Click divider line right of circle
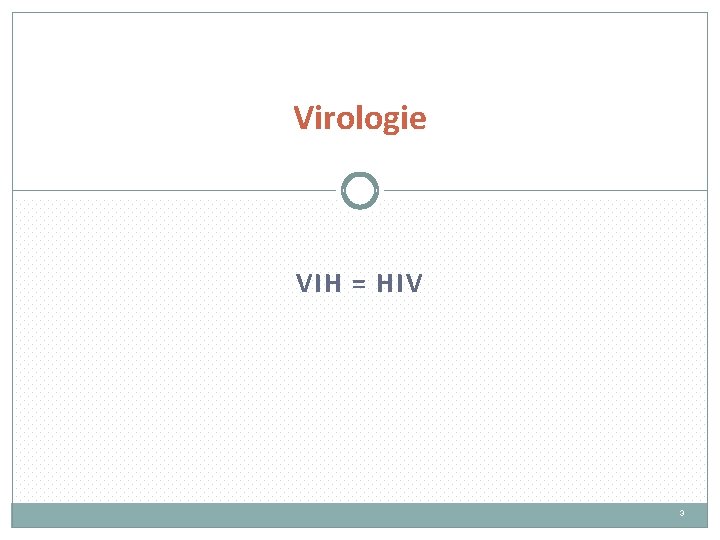The width and height of the screenshot is (720, 540). [x=550, y=190]
